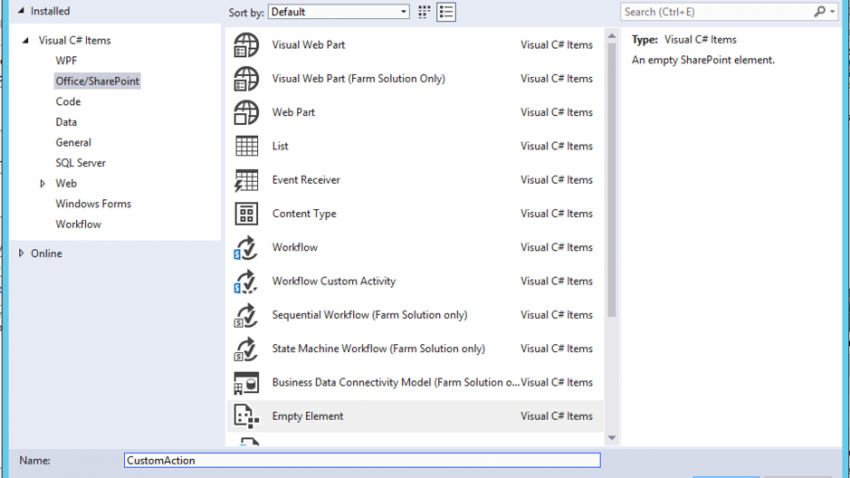The width and height of the screenshot is (850, 478).
Task: Collapse the Visual C# Items node
Action: [25, 41]
